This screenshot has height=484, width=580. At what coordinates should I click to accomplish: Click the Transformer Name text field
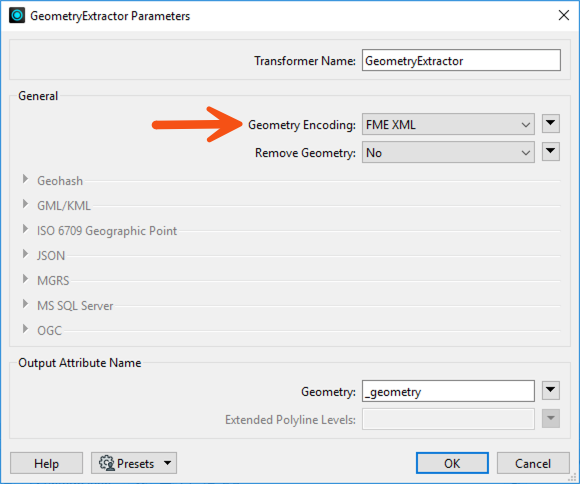pyautogui.click(x=461, y=60)
